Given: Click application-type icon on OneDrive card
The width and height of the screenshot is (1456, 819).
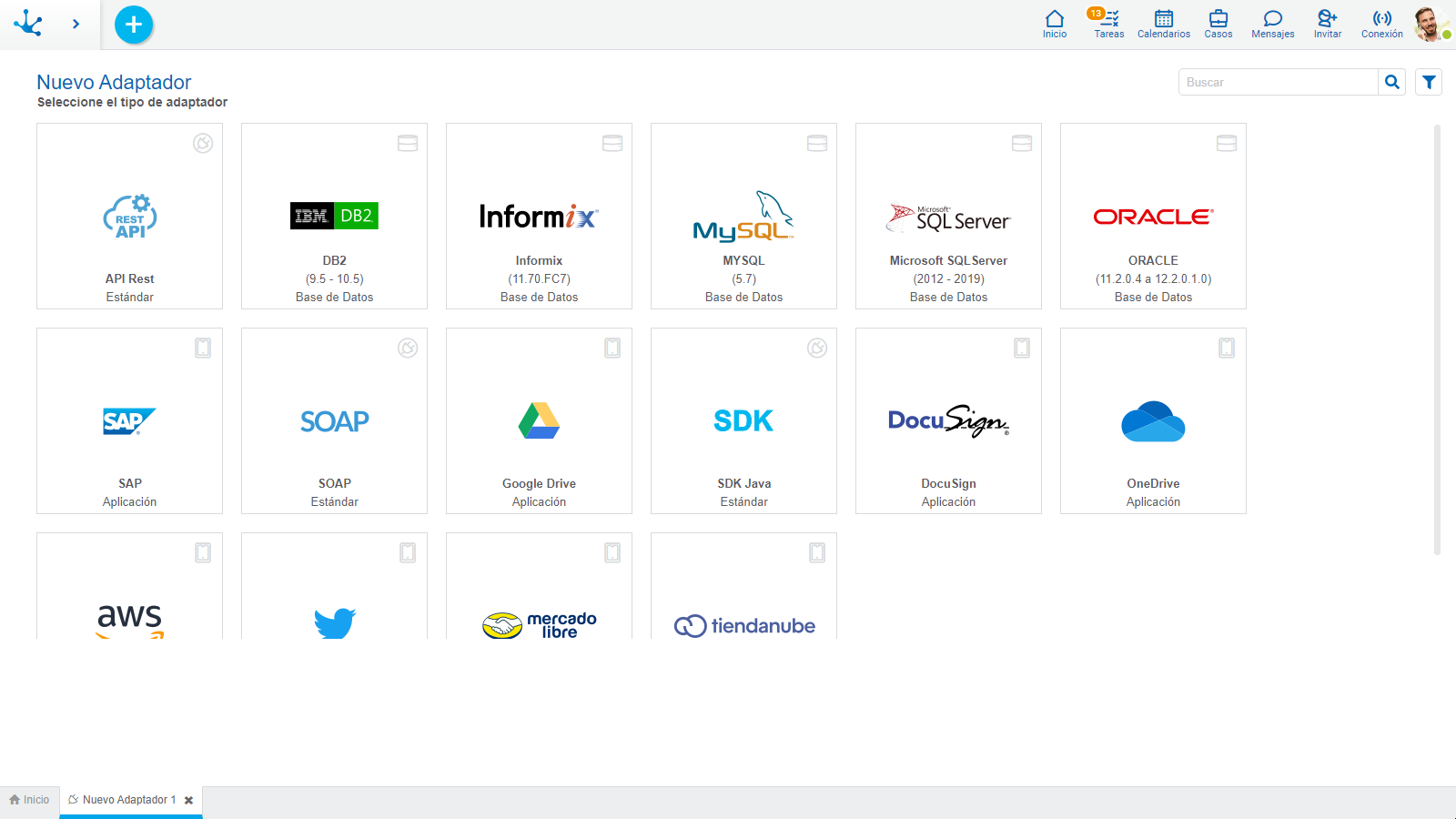Looking at the screenshot, I should [1227, 348].
